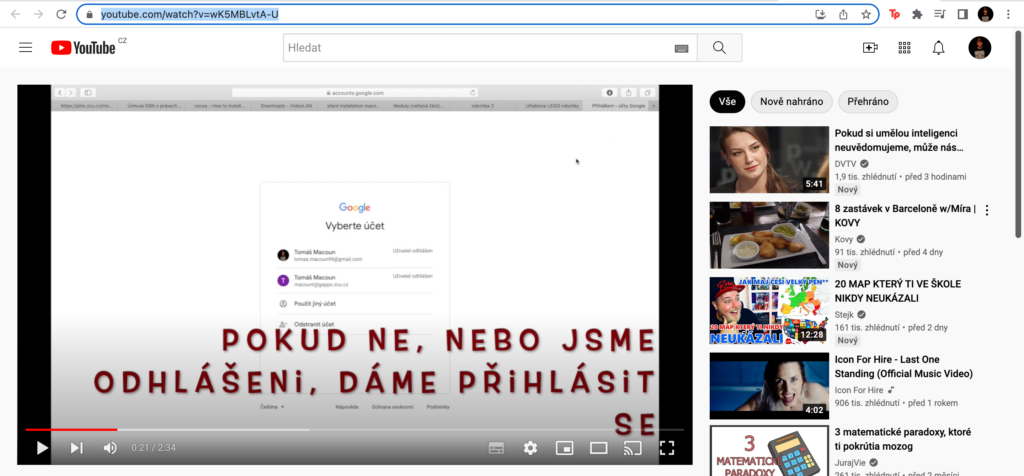Play the video with the play button

coord(42,448)
